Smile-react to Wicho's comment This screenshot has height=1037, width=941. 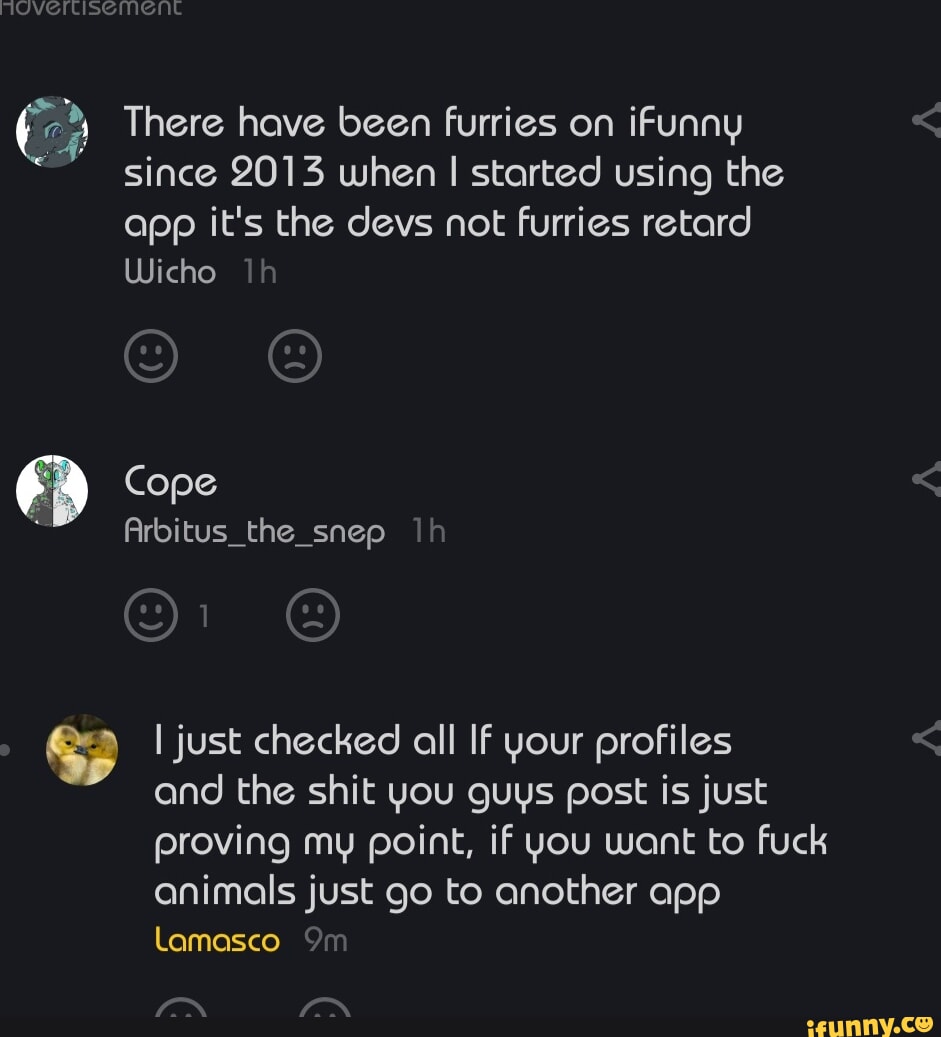click(x=150, y=355)
